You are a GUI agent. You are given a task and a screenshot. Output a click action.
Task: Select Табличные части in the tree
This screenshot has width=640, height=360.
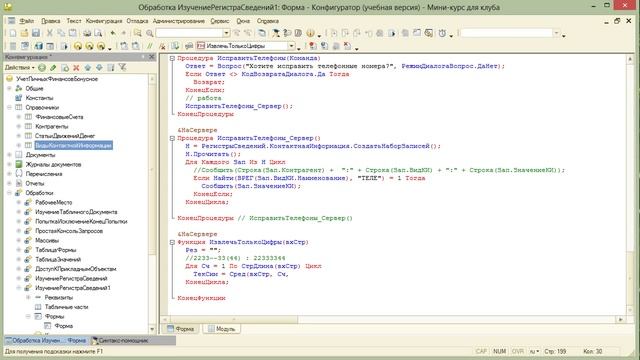coord(67,307)
